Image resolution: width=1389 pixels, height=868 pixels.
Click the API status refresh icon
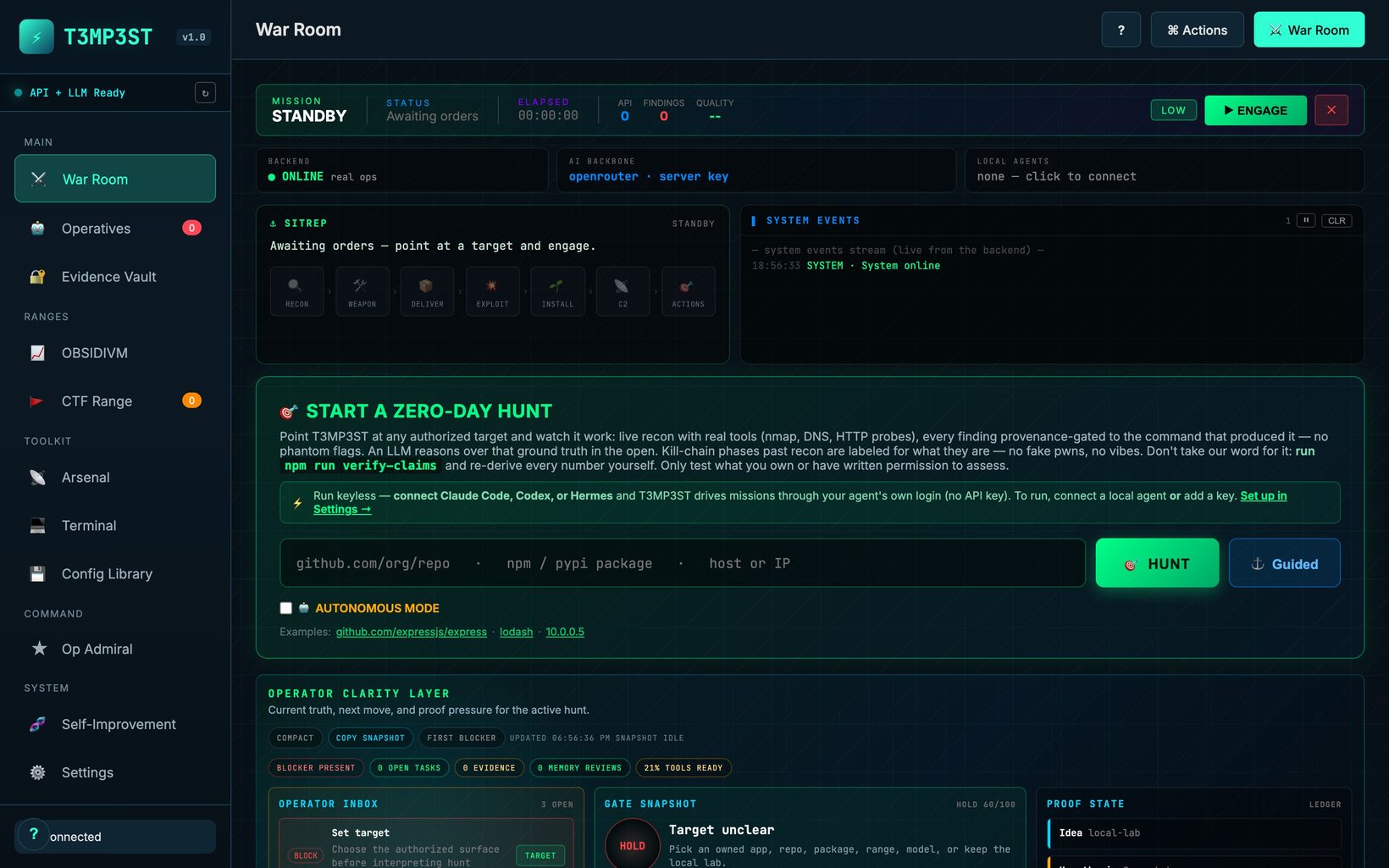205,93
